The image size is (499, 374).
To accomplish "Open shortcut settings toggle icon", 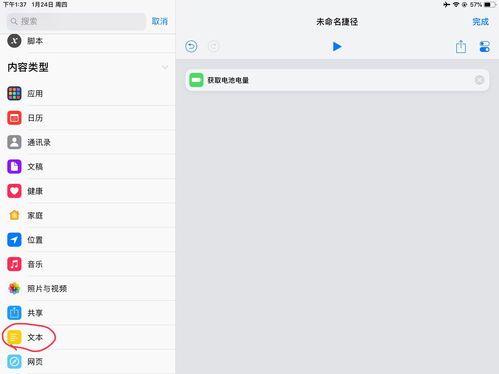I will tap(484, 47).
